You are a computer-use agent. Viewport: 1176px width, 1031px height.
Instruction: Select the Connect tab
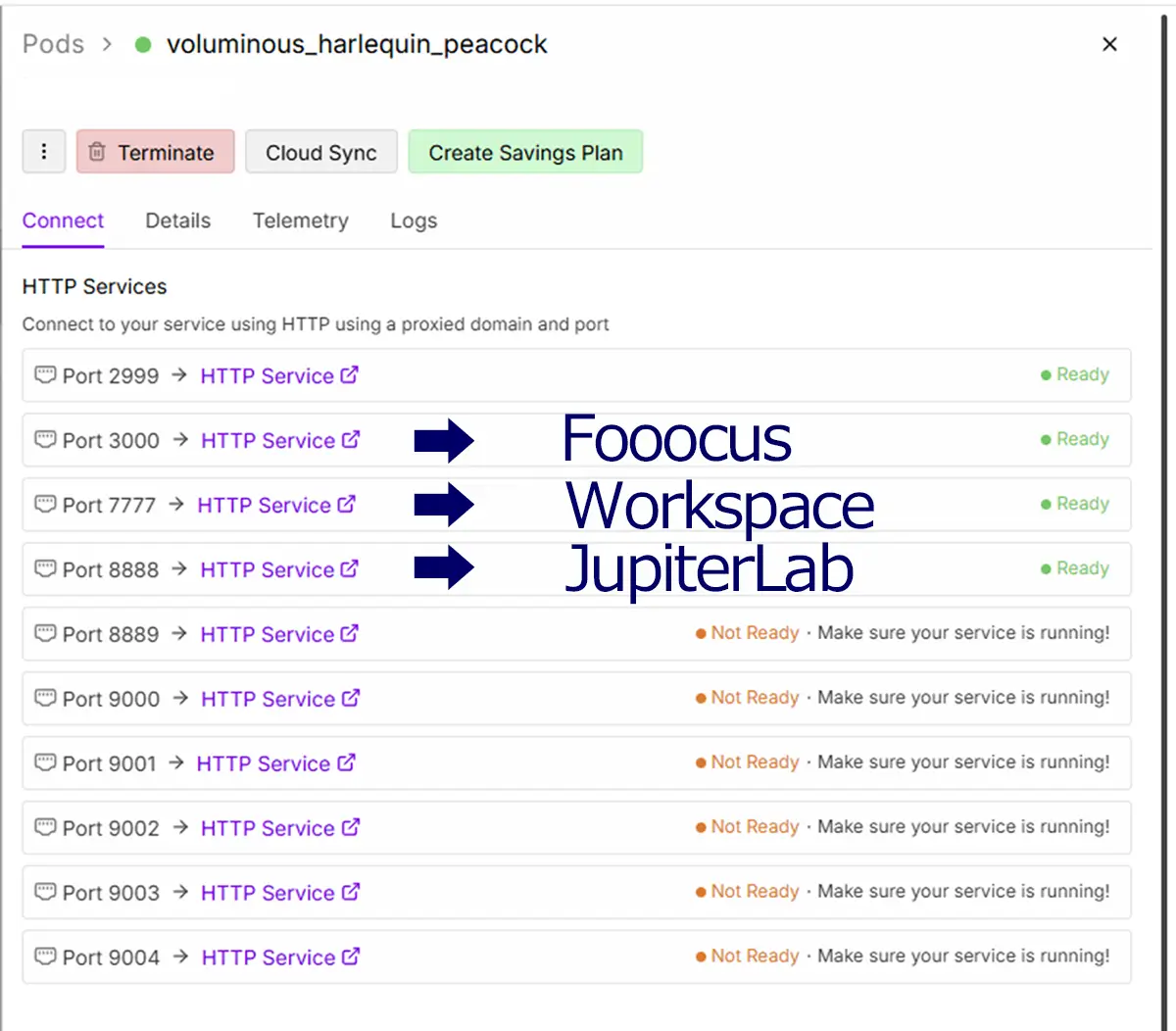coord(63,221)
